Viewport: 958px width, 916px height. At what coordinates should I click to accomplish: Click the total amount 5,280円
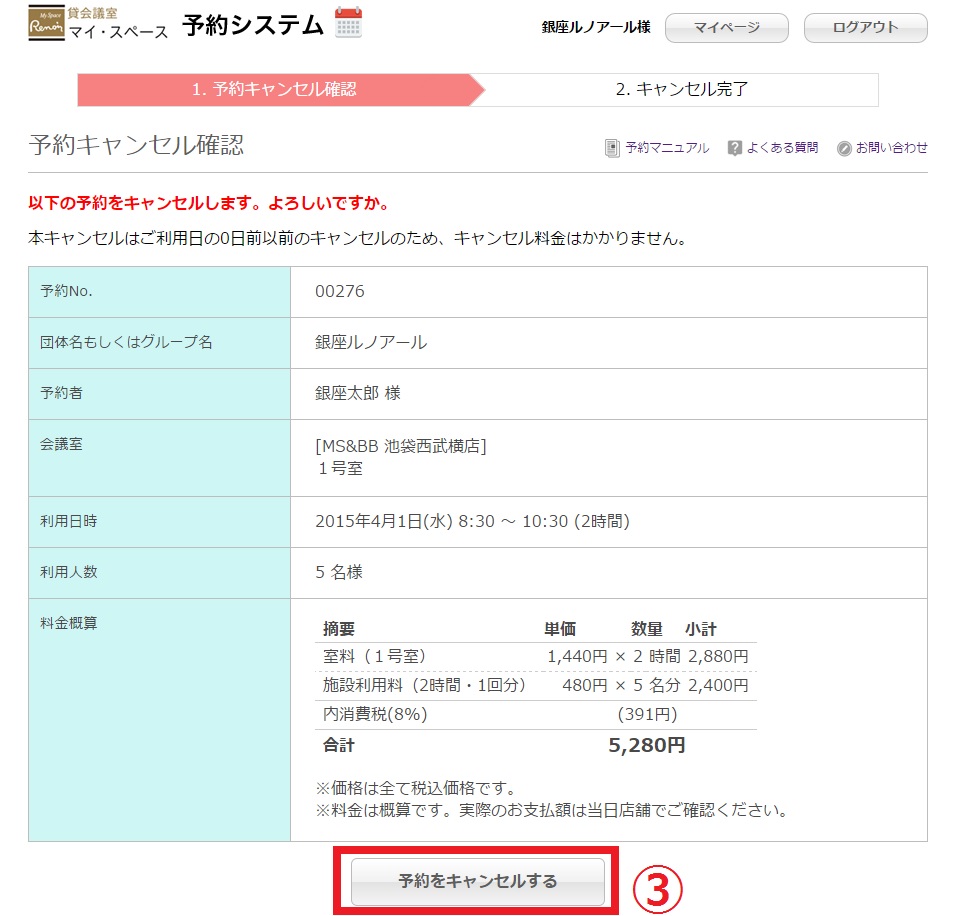coord(646,745)
